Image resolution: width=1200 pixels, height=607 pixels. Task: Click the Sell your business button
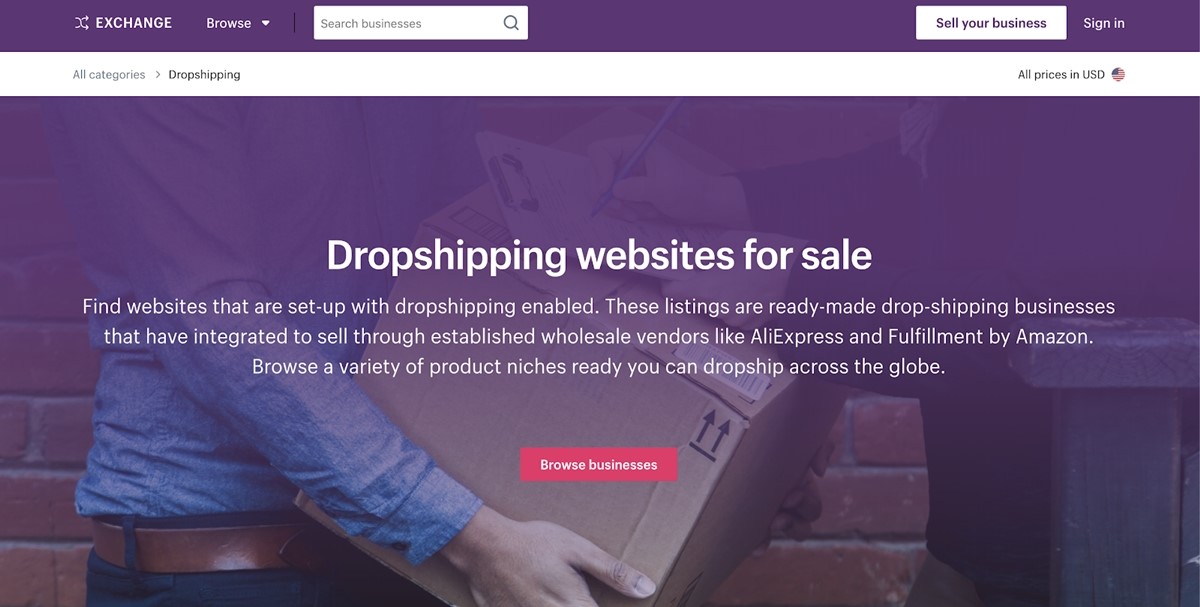[x=991, y=23]
